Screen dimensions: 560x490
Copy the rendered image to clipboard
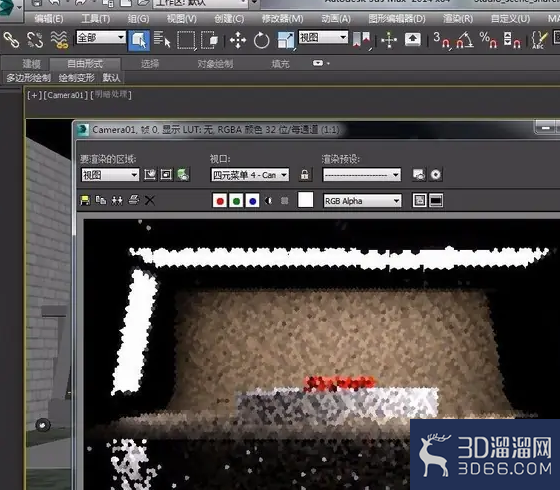(101, 200)
